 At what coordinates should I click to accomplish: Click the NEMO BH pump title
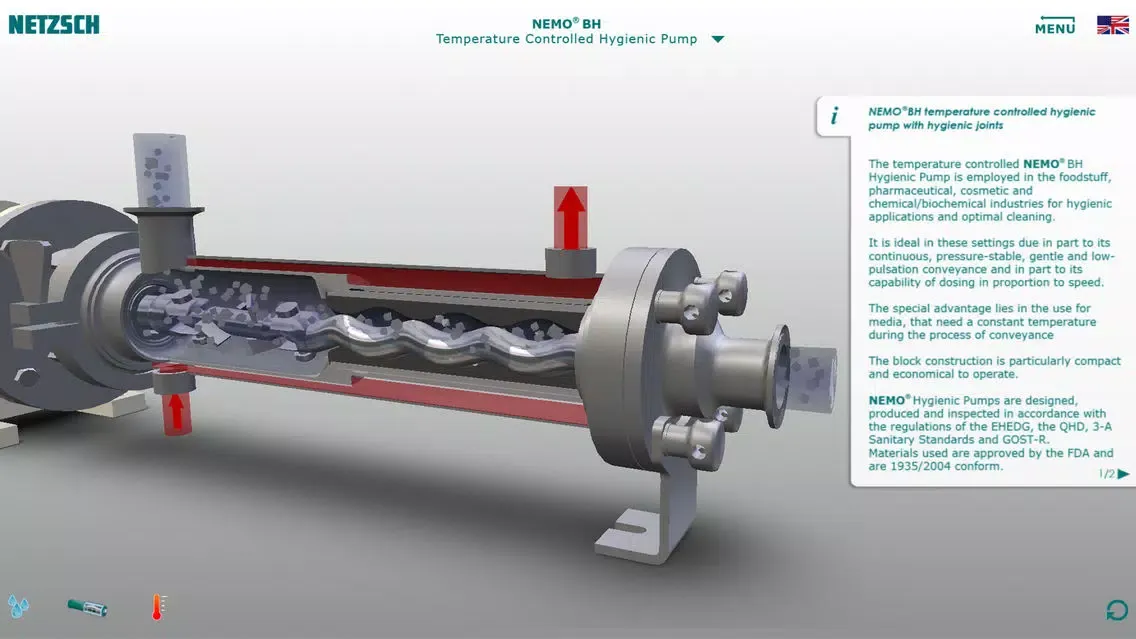pyautogui.click(x=567, y=23)
